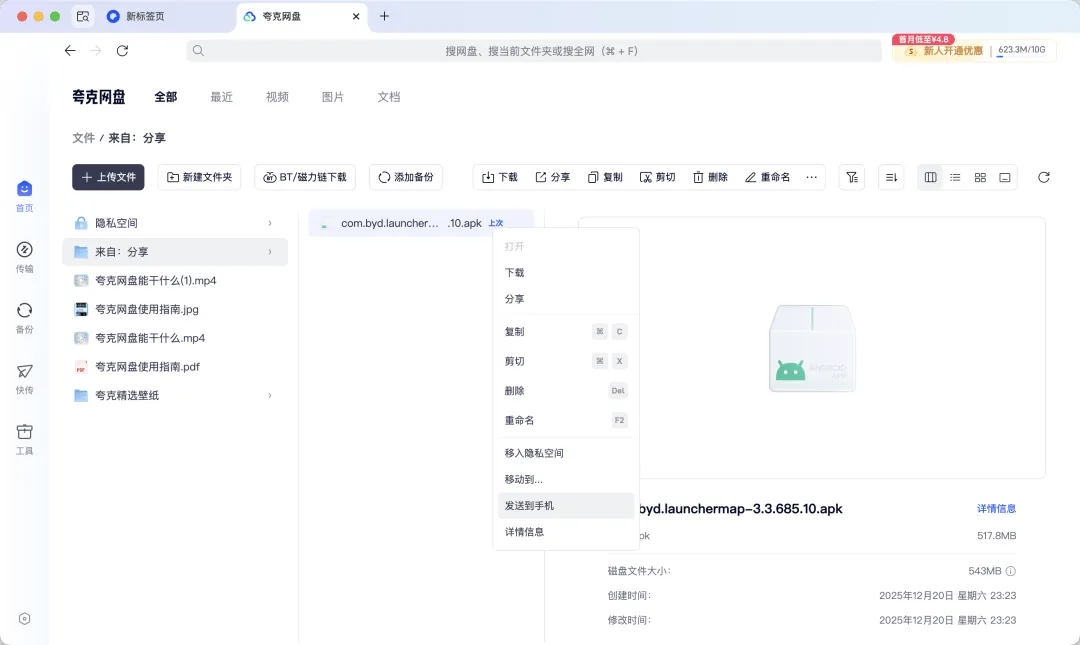
Task: Select the 夸克网盘使用指南.pdf file
Action: (x=175, y=367)
